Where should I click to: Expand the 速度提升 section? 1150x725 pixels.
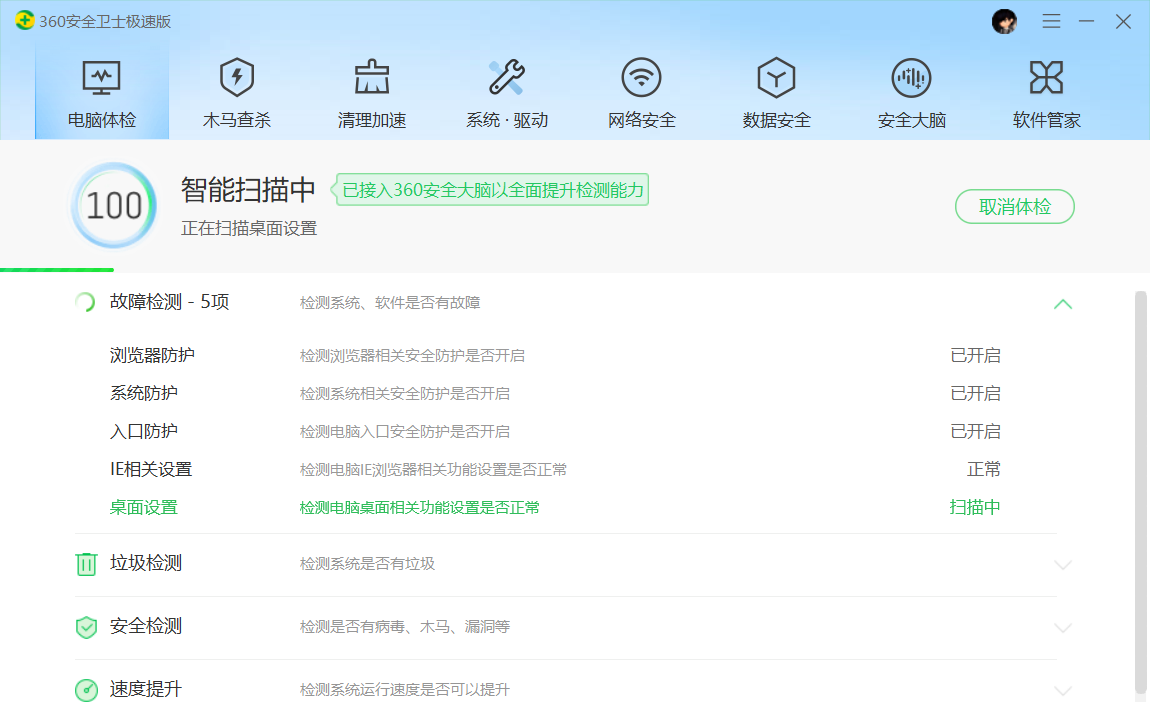pyautogui.click(x=1063, y=691)
